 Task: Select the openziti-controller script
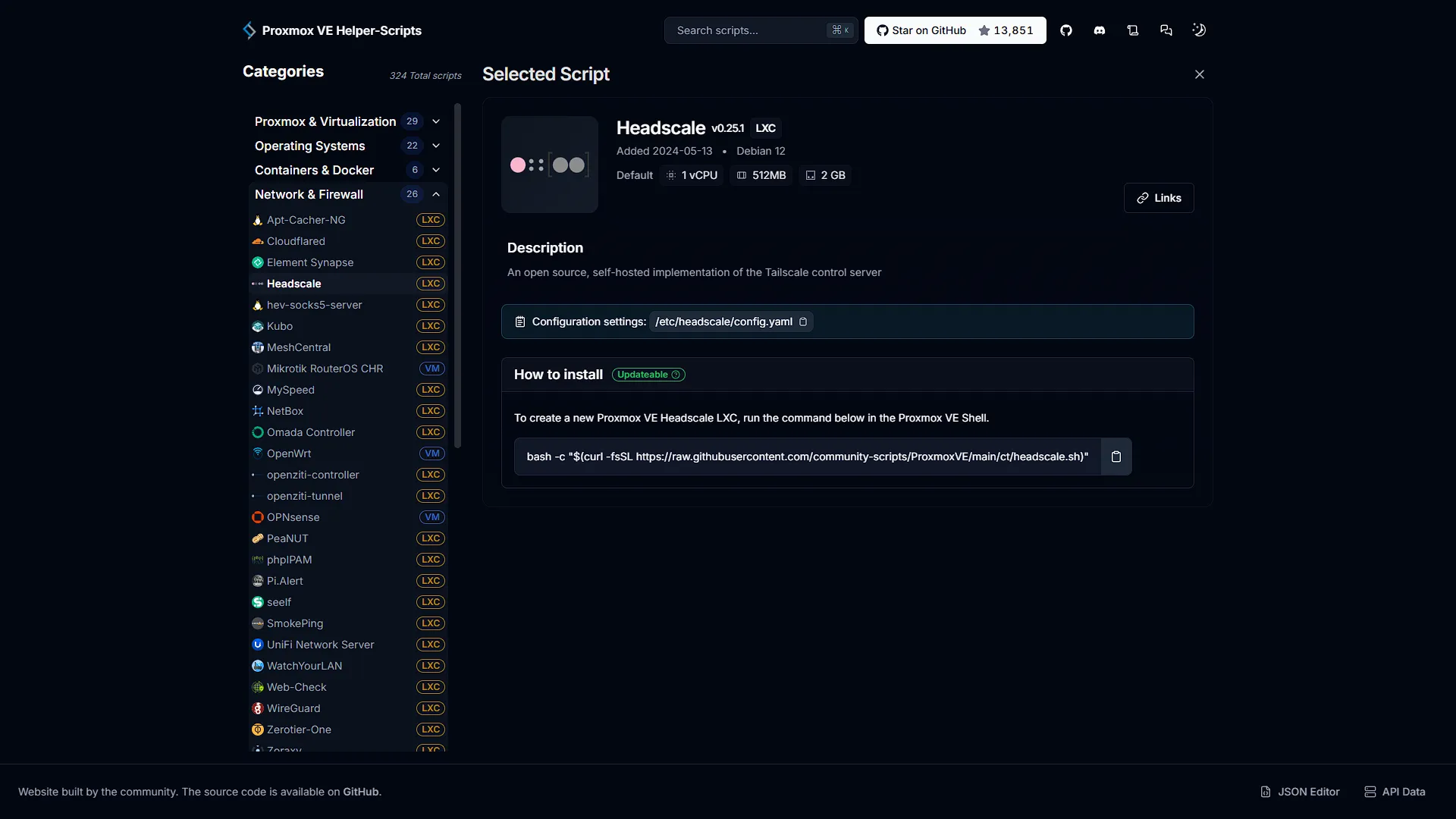tap(349, 475)
